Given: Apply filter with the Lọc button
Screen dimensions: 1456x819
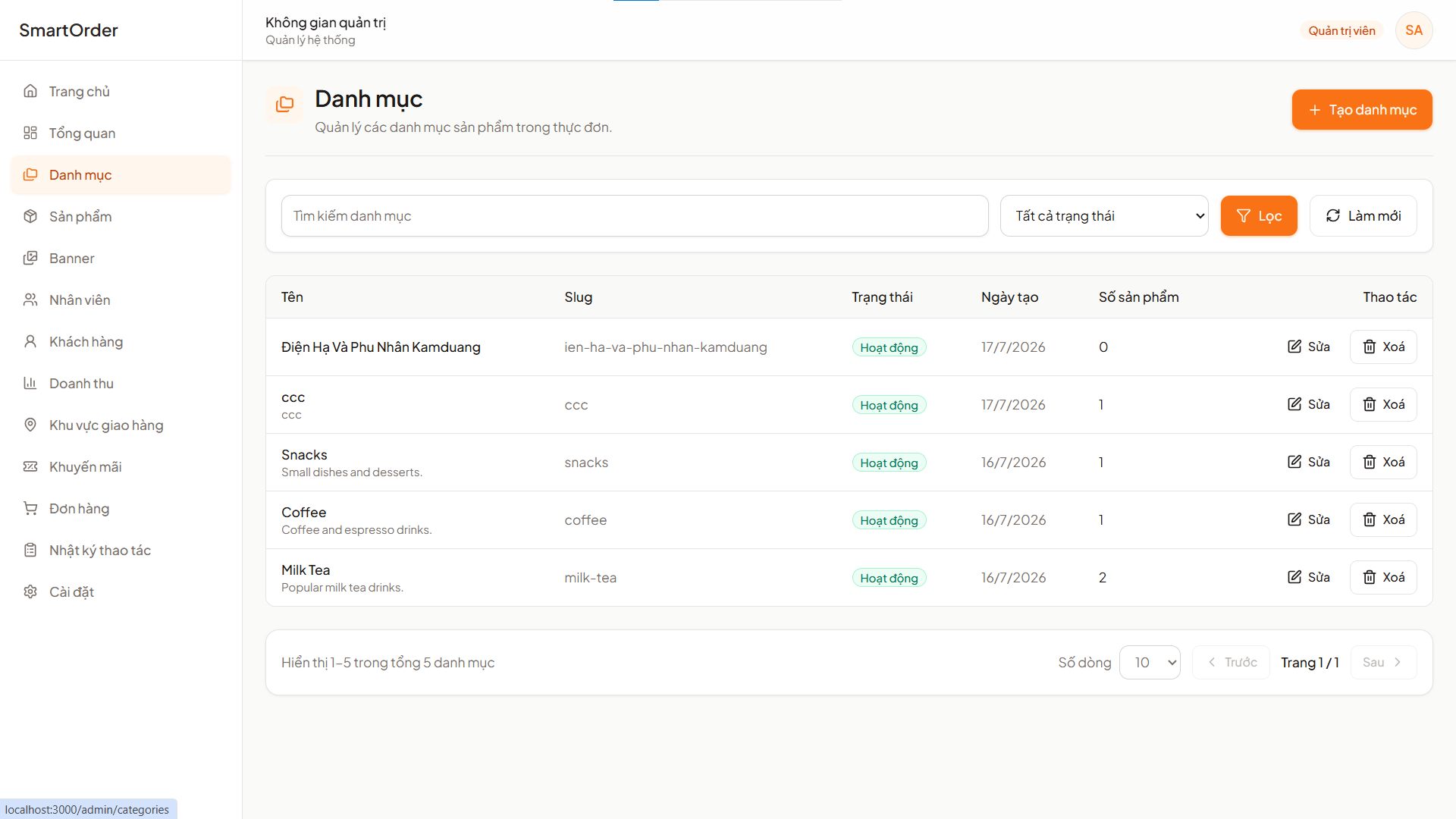Looking at the screenshot, I should tap(1259, 216).
